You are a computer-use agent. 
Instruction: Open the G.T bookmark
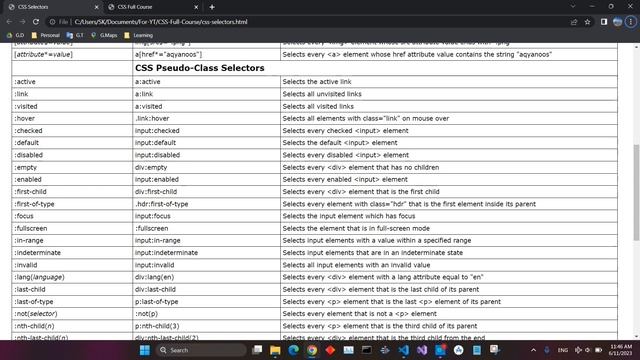[x=75, y=35]
